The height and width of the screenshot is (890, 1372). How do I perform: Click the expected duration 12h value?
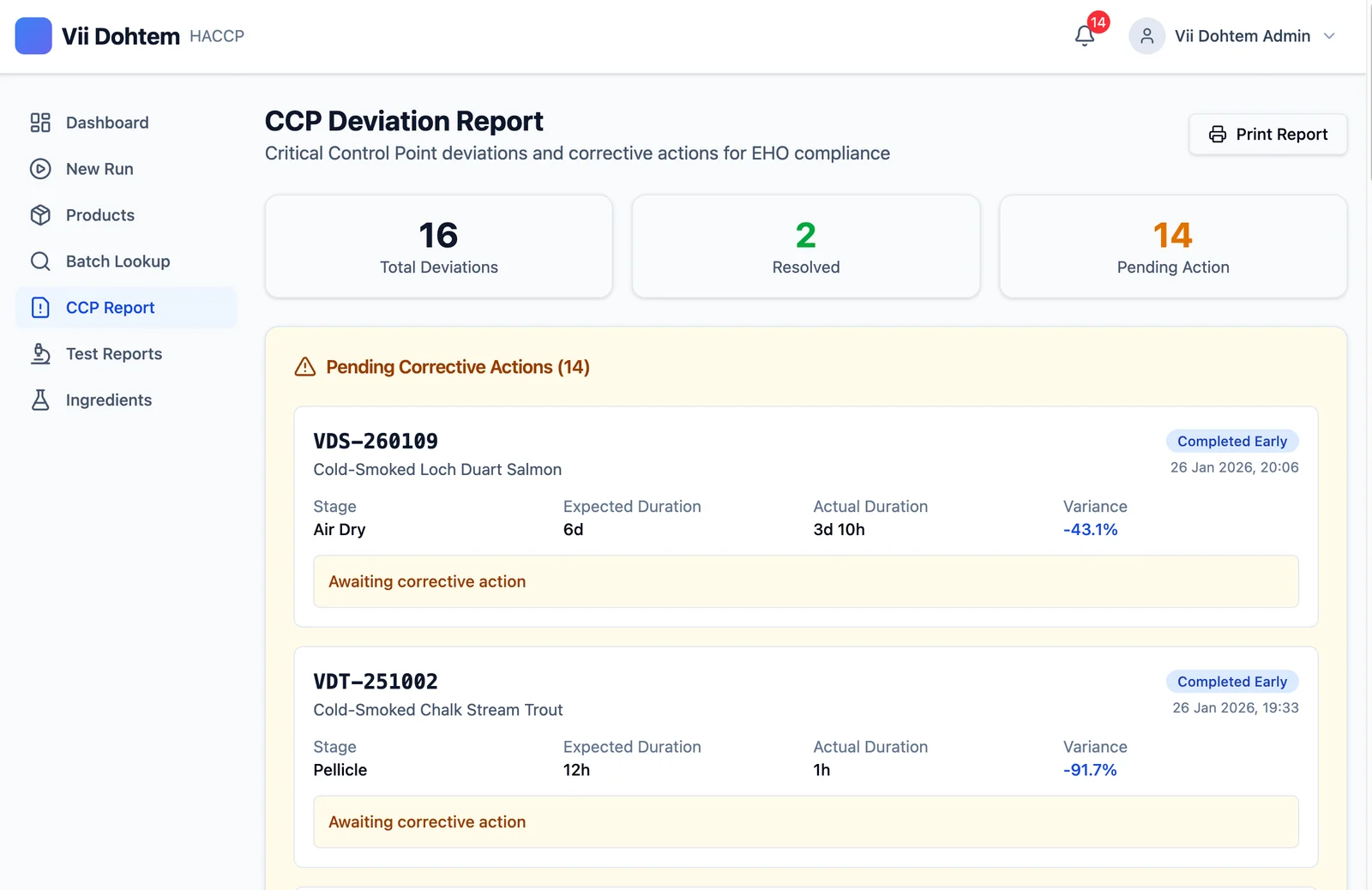click(577, 770)
